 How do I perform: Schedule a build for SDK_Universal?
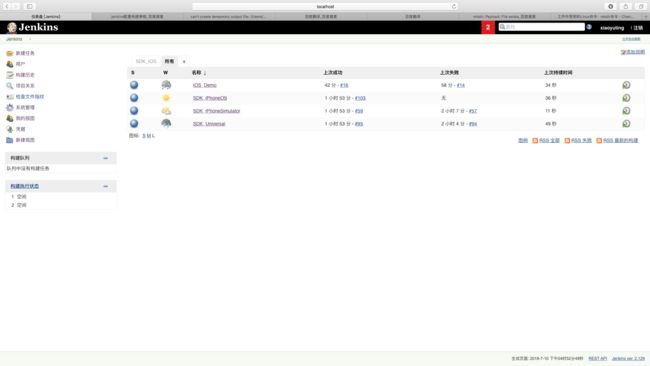pos(626,124)
